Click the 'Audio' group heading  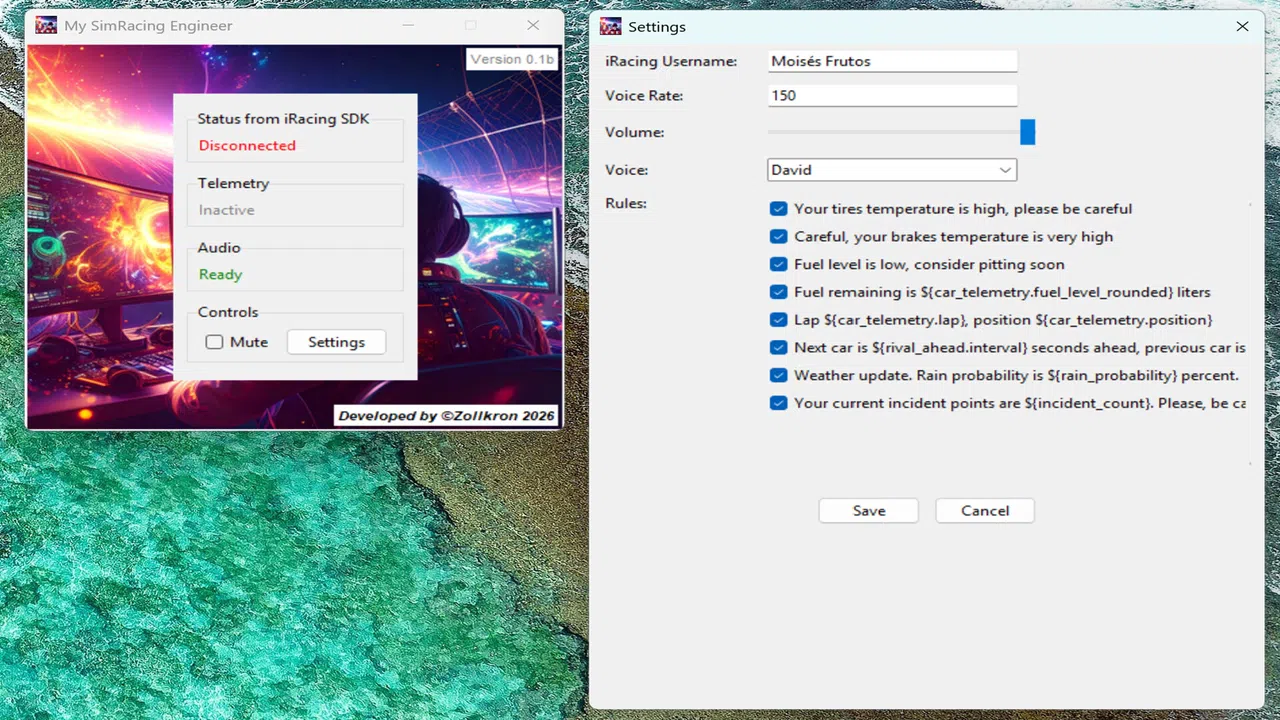click(219, 248)
